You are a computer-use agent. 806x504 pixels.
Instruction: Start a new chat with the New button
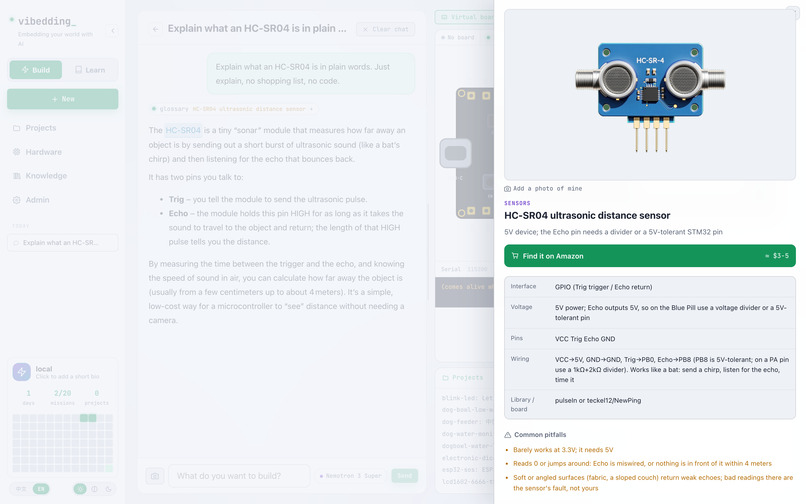(63, 99)
